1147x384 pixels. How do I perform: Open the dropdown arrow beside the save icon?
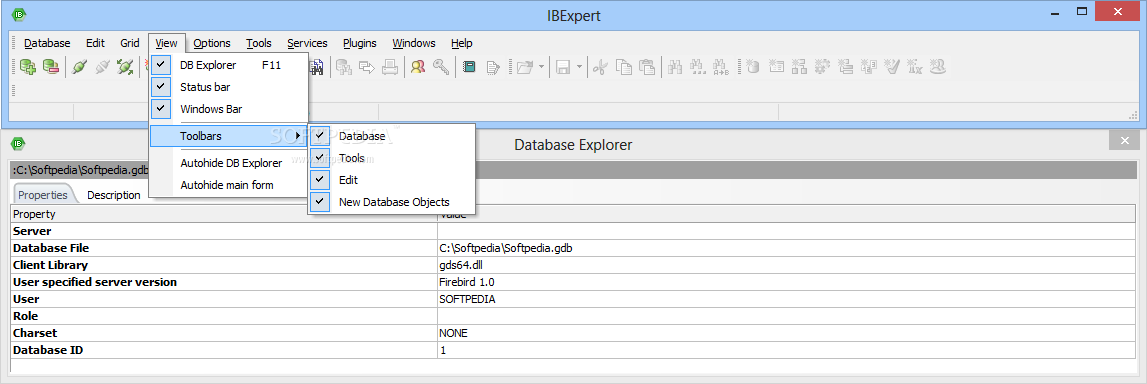pos(580,67)
